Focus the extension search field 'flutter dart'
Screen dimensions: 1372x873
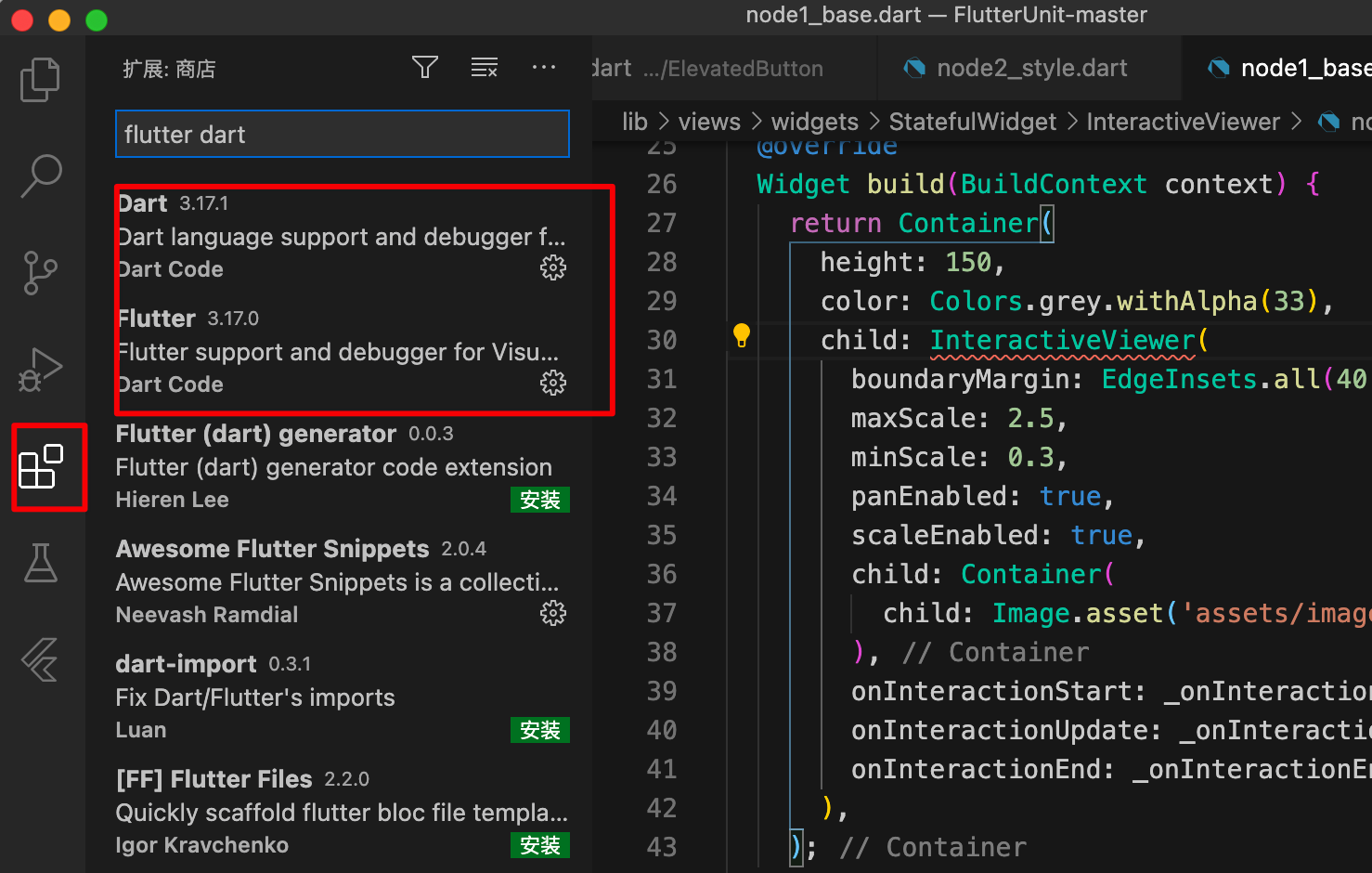[343, 135]
